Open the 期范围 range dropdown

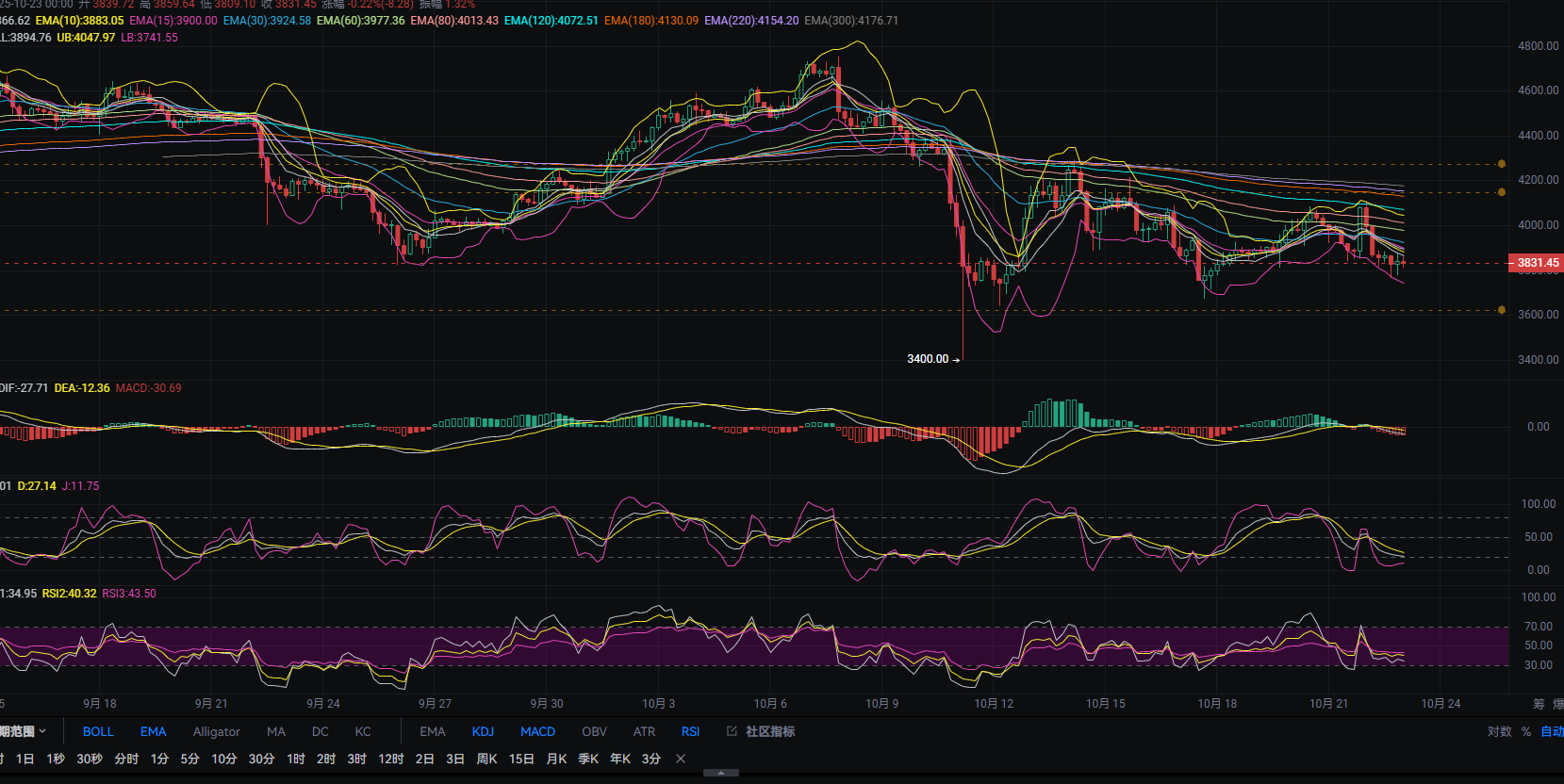pos(23,731)
